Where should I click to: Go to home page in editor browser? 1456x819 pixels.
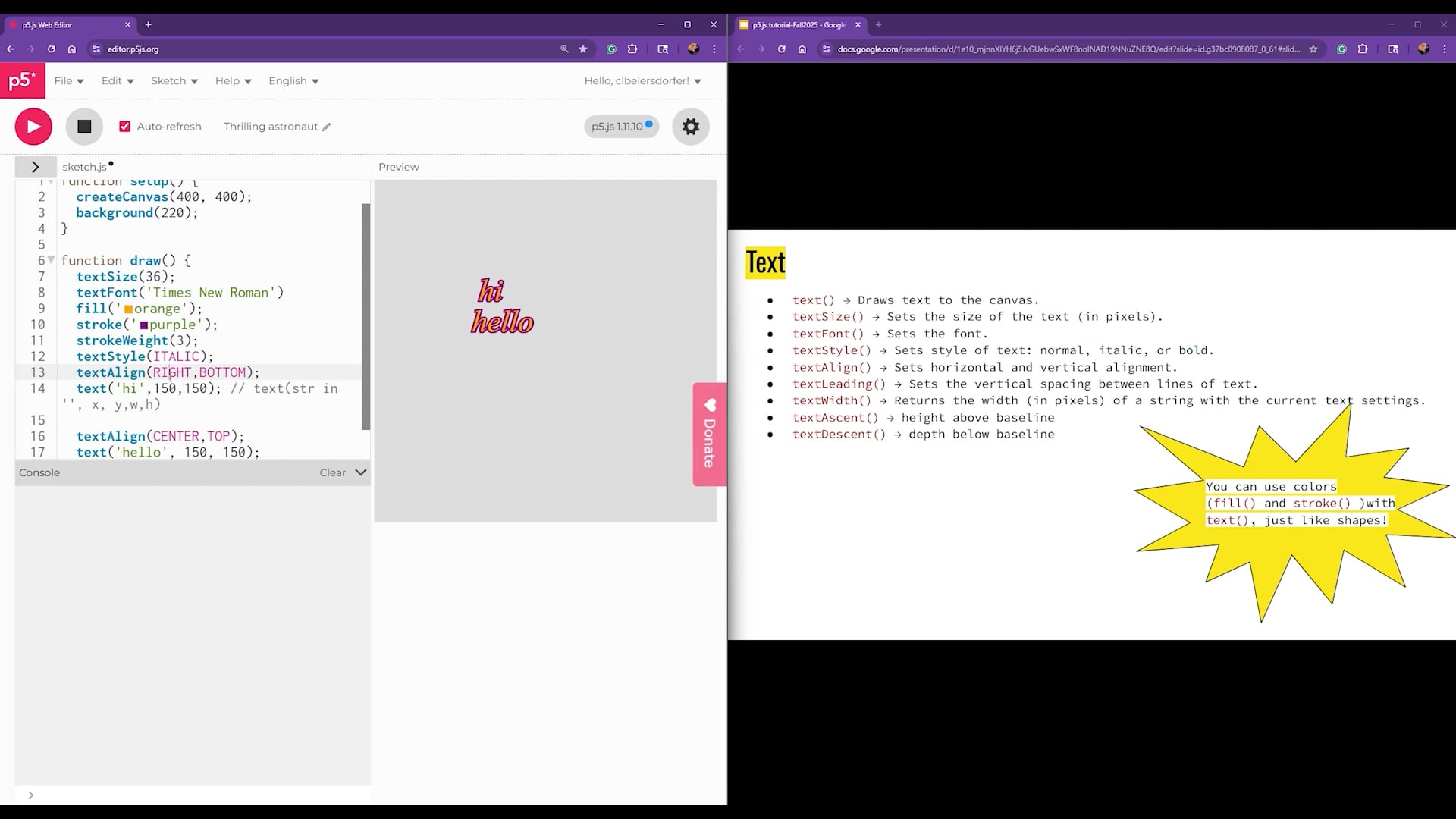[x=72, y=49]
